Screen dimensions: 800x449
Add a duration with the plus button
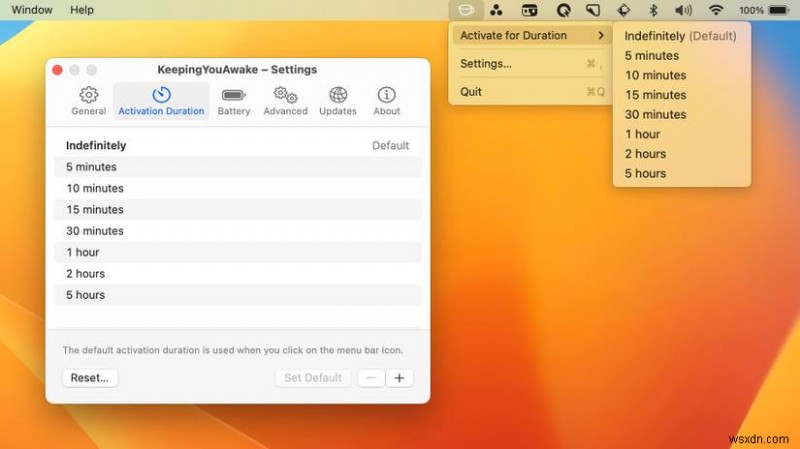pos(399,378)
